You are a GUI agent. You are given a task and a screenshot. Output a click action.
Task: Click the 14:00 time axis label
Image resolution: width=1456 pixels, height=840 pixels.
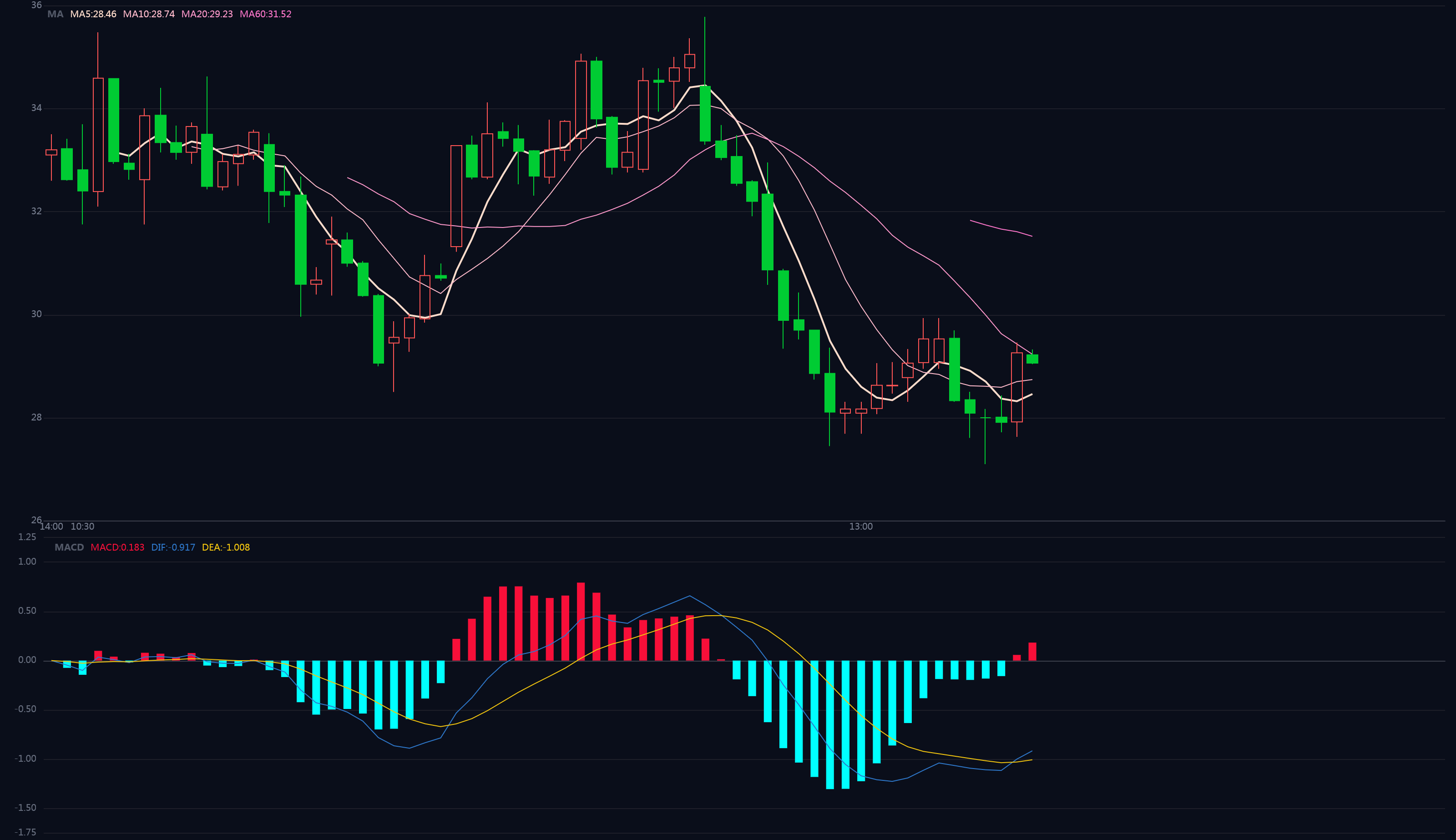[x=51, y=526]
